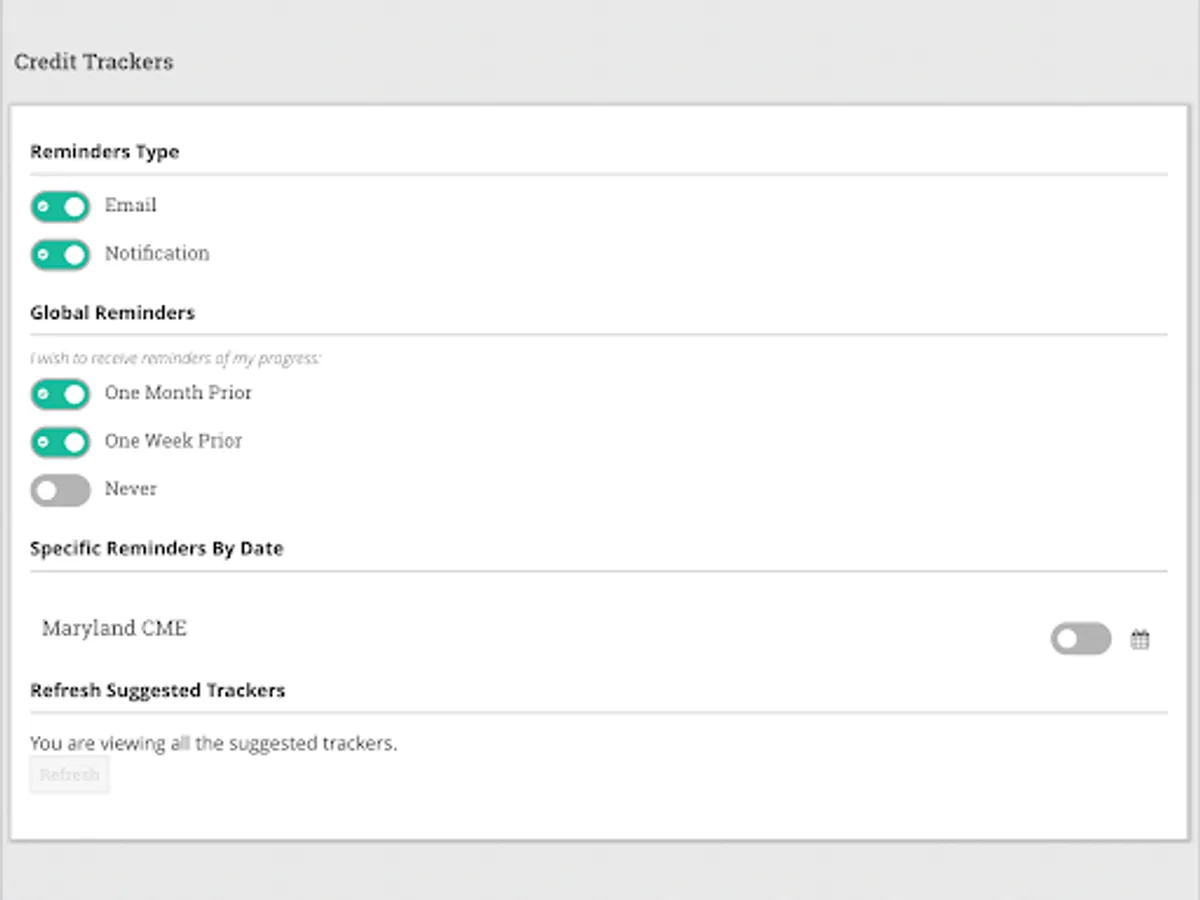The image size is (1200, 900).
Task: Enable the Maryland CME specific reminder toggle
Action: click(1080, 639)
